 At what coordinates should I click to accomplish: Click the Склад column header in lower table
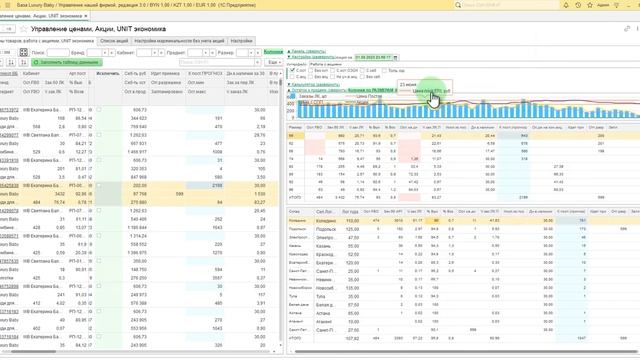click(x=301, y=211)
